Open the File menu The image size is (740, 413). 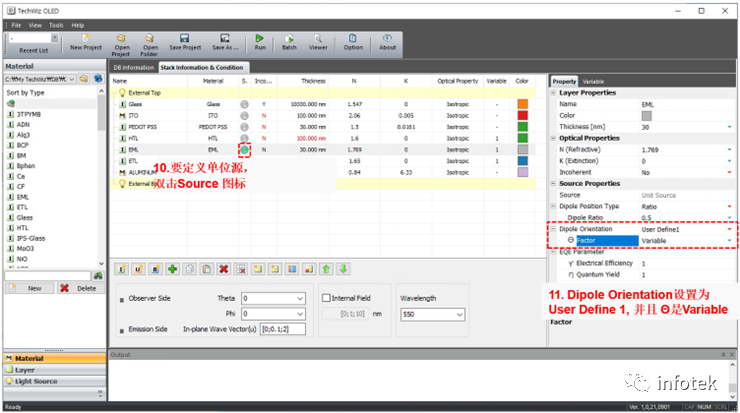(x=16, y=25)
